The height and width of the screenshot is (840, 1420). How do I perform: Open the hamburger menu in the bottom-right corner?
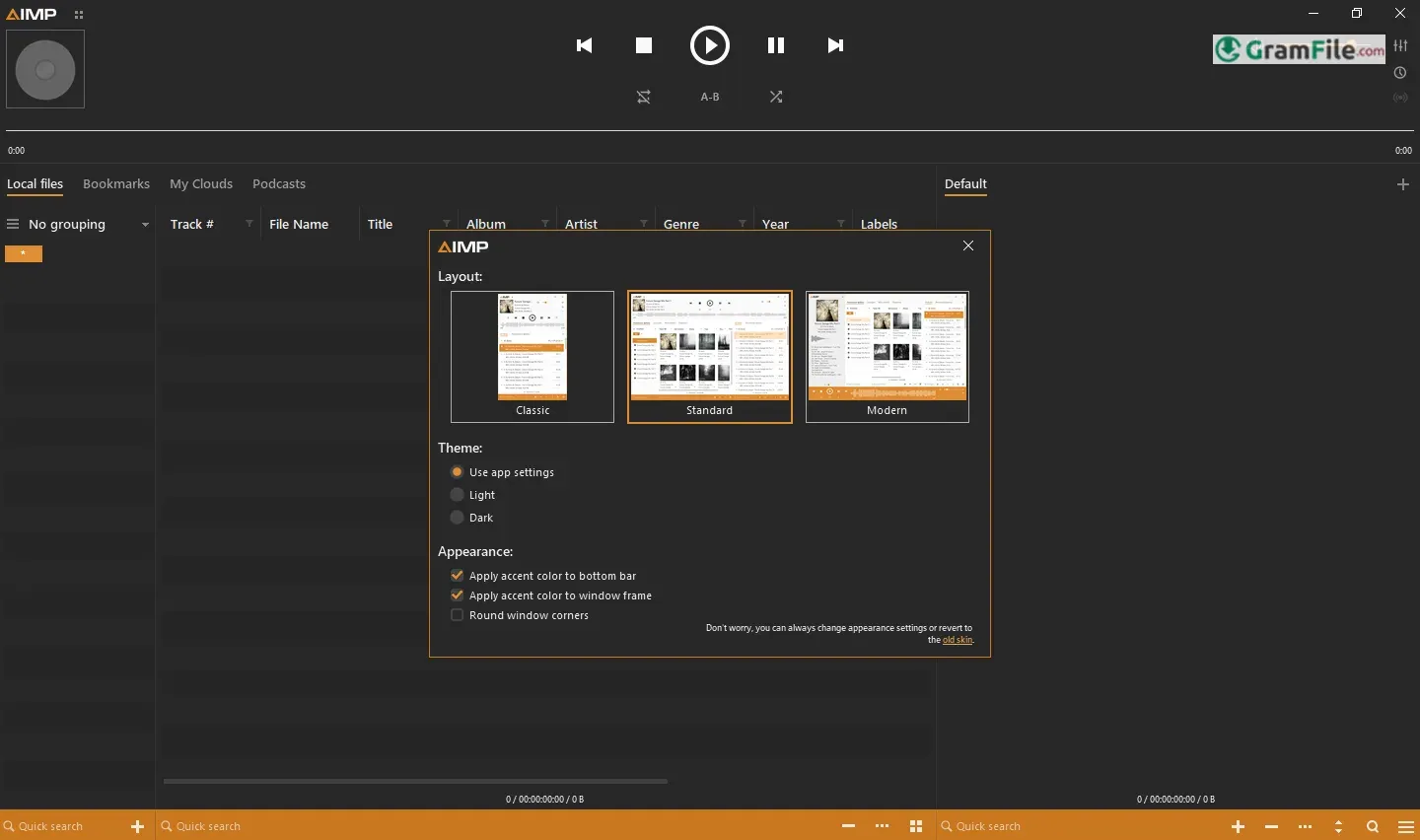coord(1406,826)
